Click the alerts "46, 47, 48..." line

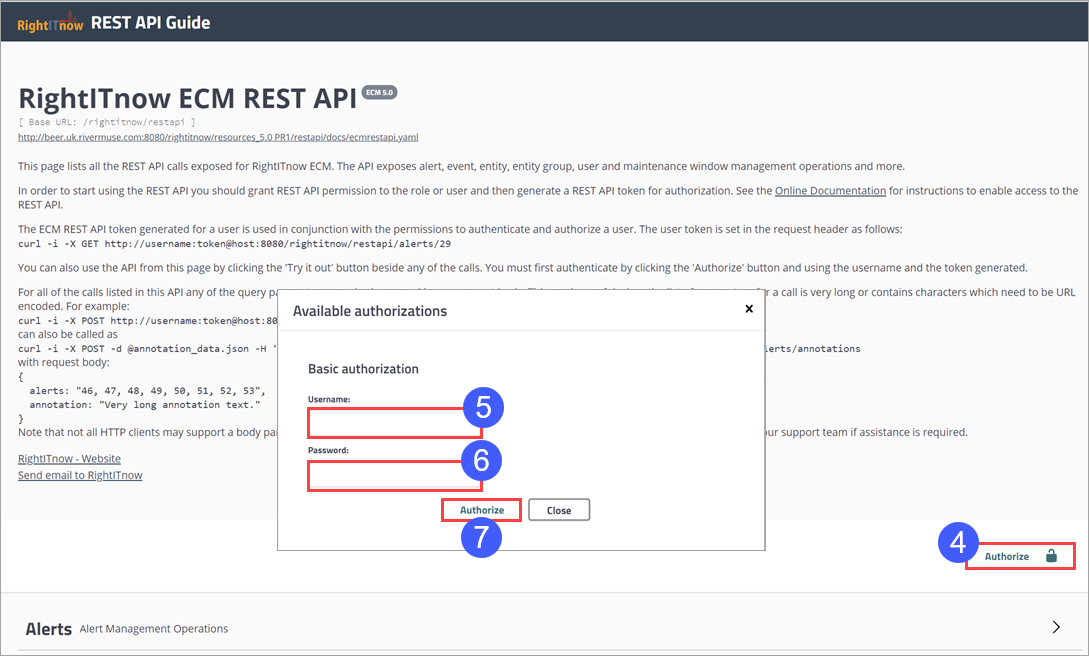pos(147,391)
